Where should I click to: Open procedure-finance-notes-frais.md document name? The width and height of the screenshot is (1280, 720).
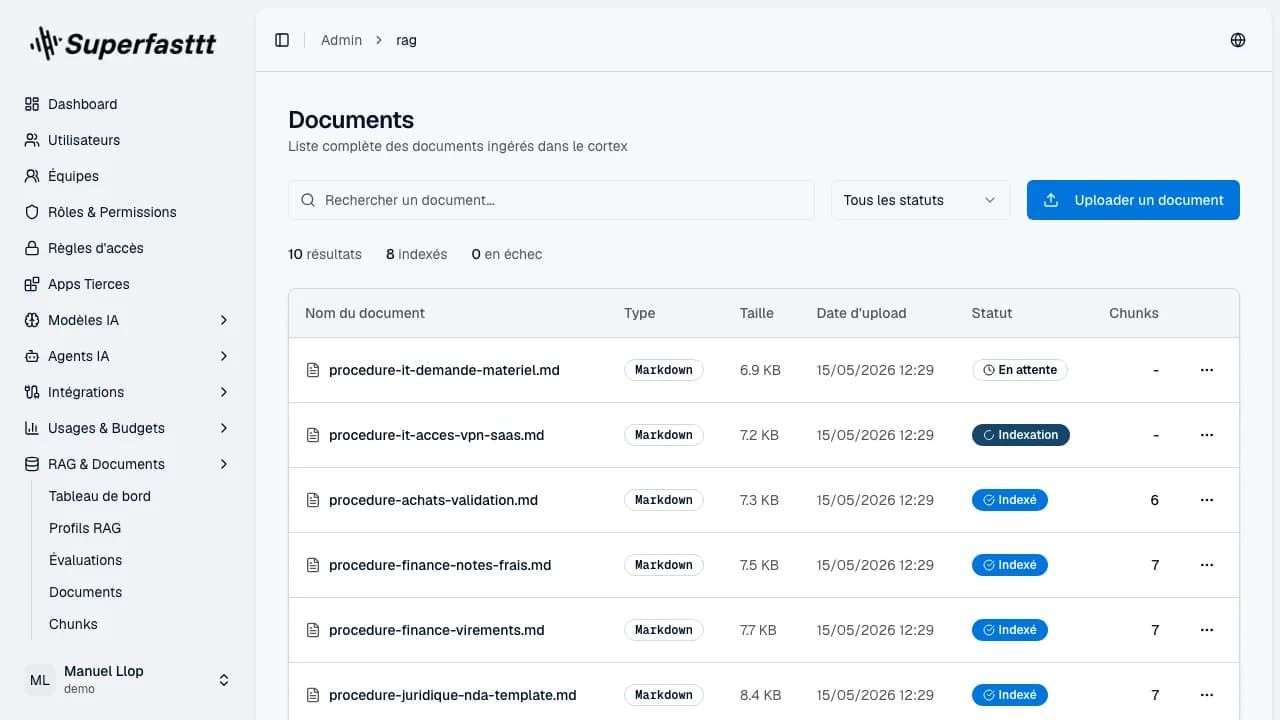440,565
